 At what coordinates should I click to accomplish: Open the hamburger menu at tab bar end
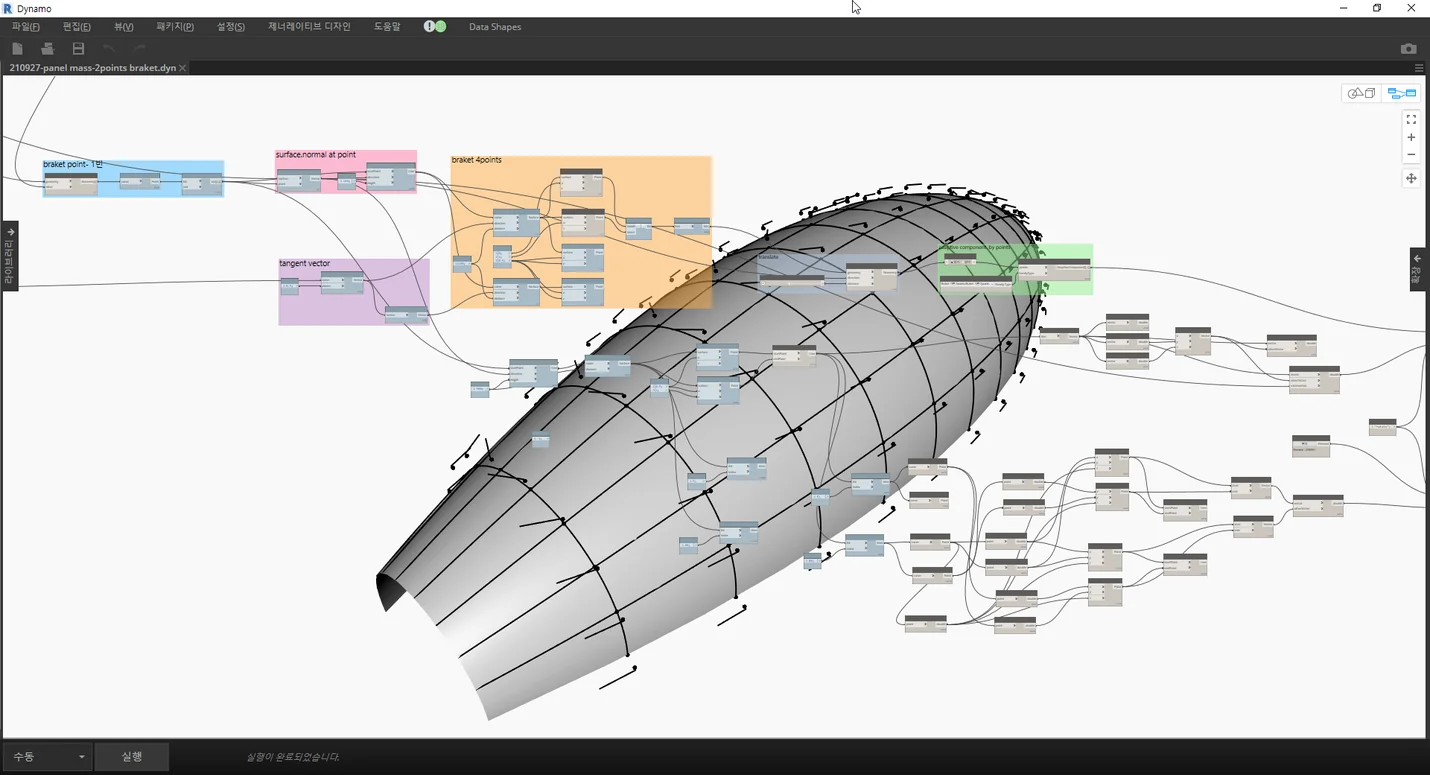tap(1419, 68)
